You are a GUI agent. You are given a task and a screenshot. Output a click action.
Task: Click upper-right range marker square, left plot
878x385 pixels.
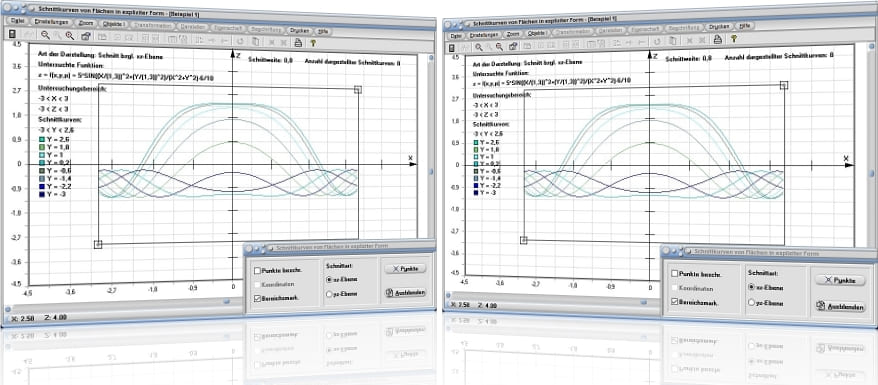click(358, 90)
